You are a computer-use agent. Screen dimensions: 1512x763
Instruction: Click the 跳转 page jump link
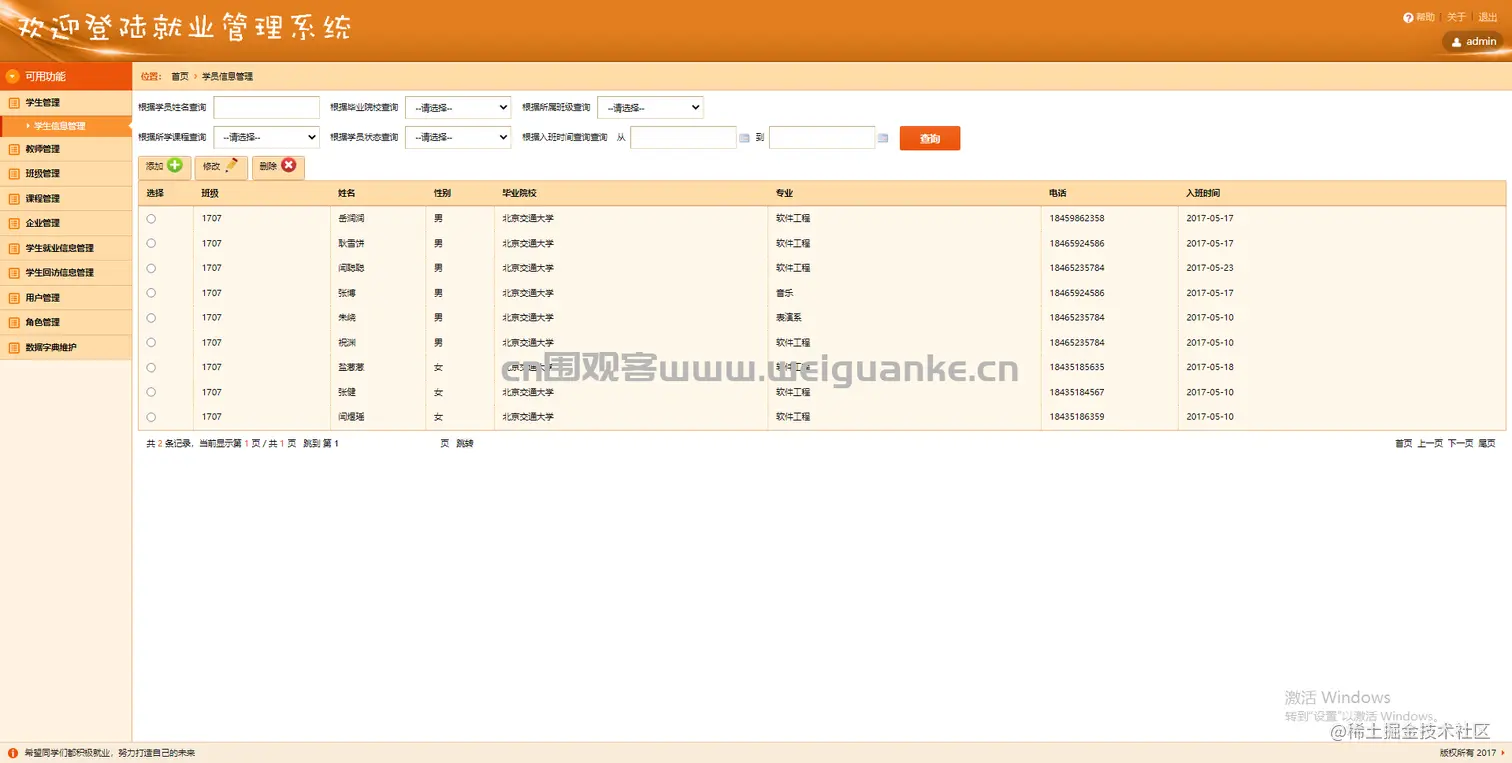coord(465,443)
